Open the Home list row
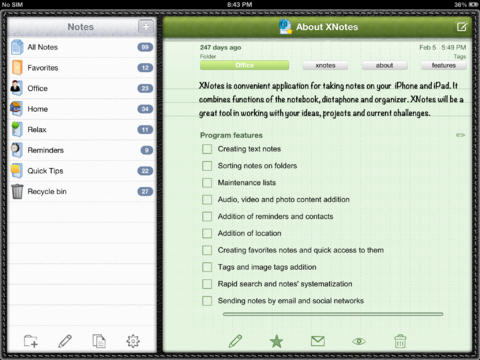This screenshot has width=480, height=360. [x=82, y=109]
